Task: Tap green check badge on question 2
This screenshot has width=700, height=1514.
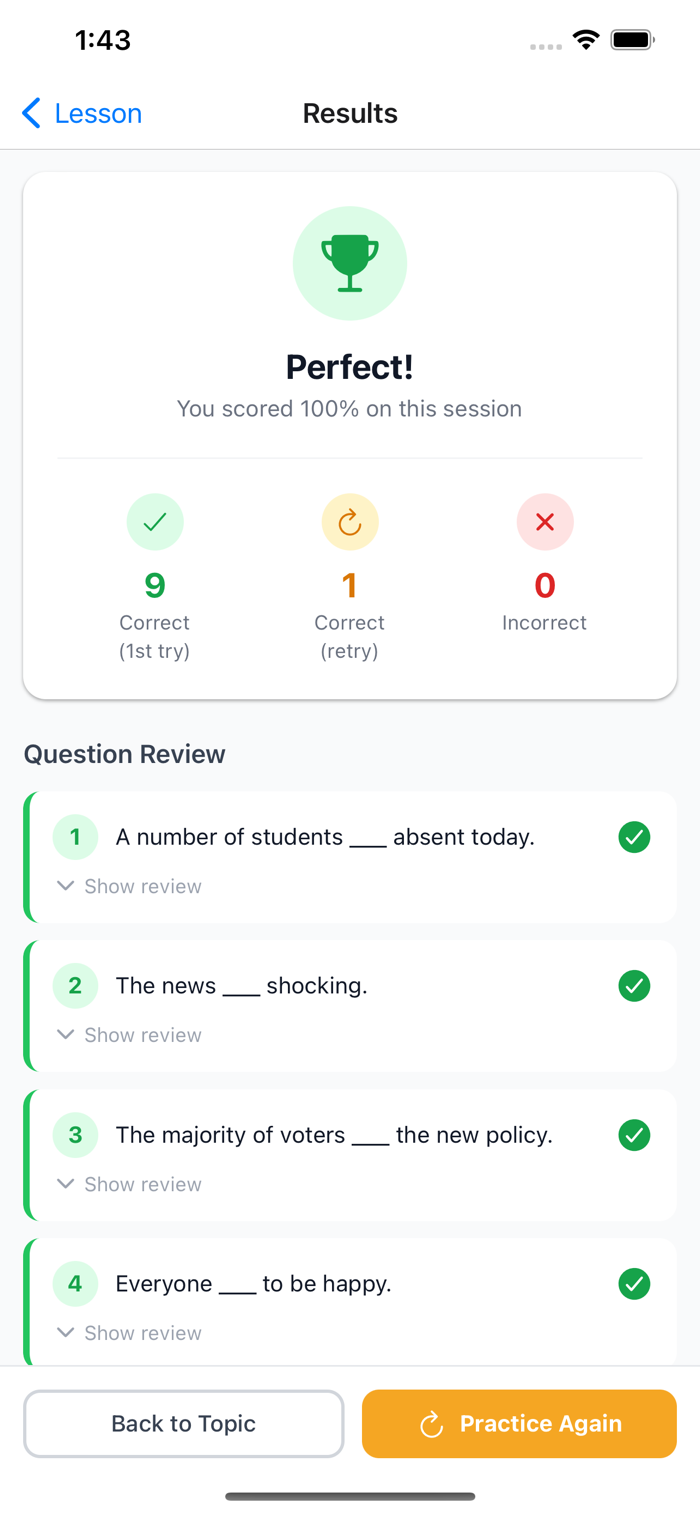Action: tap(634, 986)
